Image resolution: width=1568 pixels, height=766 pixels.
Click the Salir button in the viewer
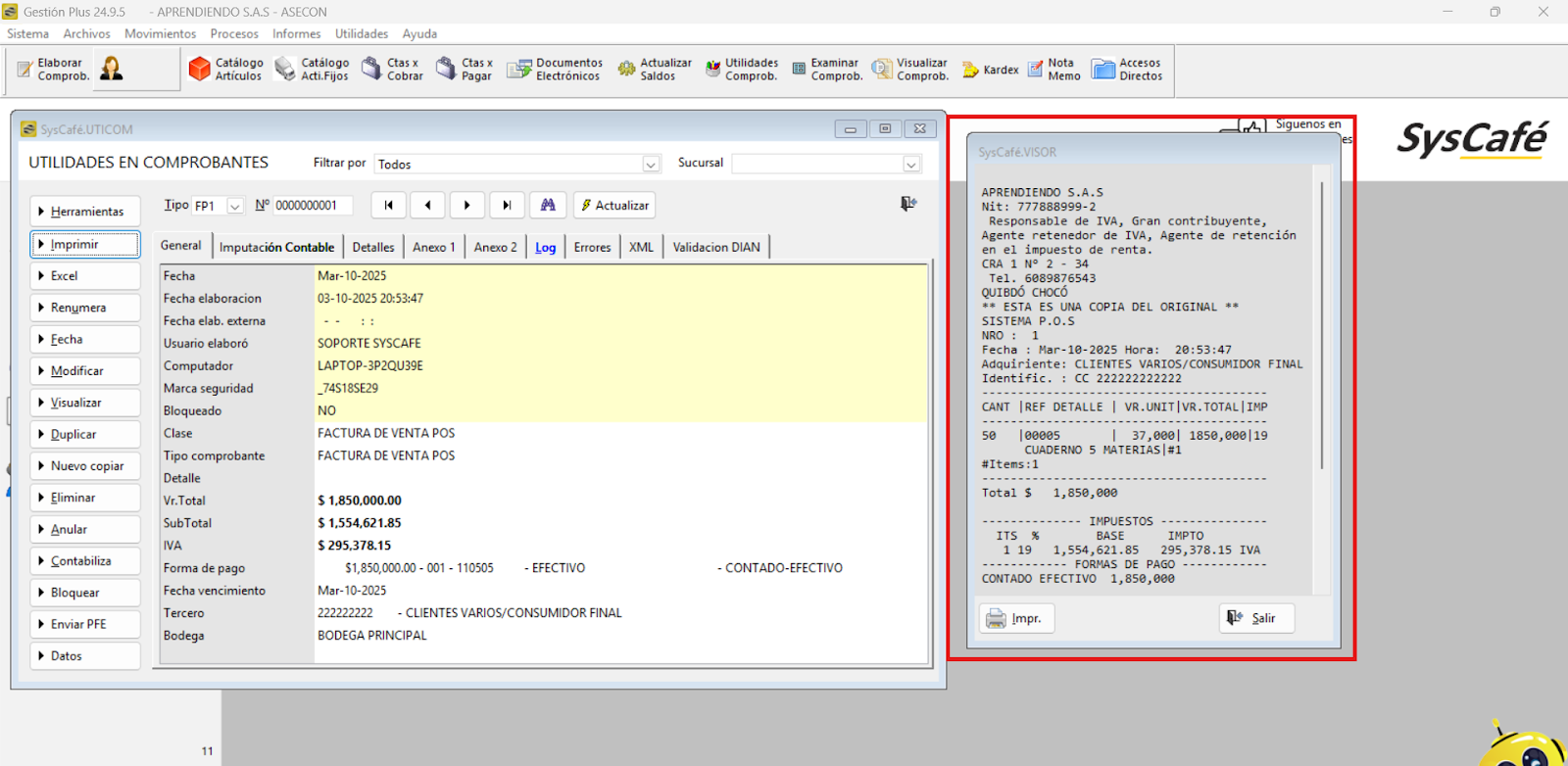tap(1256, 618)
